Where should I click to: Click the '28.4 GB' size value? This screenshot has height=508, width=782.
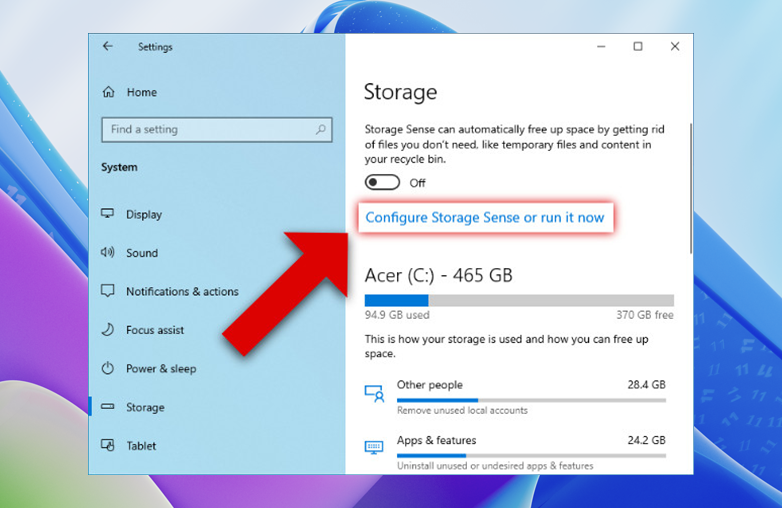tap(646, 384)
